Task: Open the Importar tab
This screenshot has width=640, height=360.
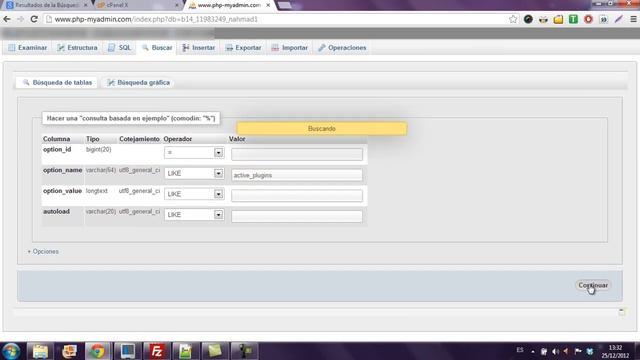Action: 289,48
